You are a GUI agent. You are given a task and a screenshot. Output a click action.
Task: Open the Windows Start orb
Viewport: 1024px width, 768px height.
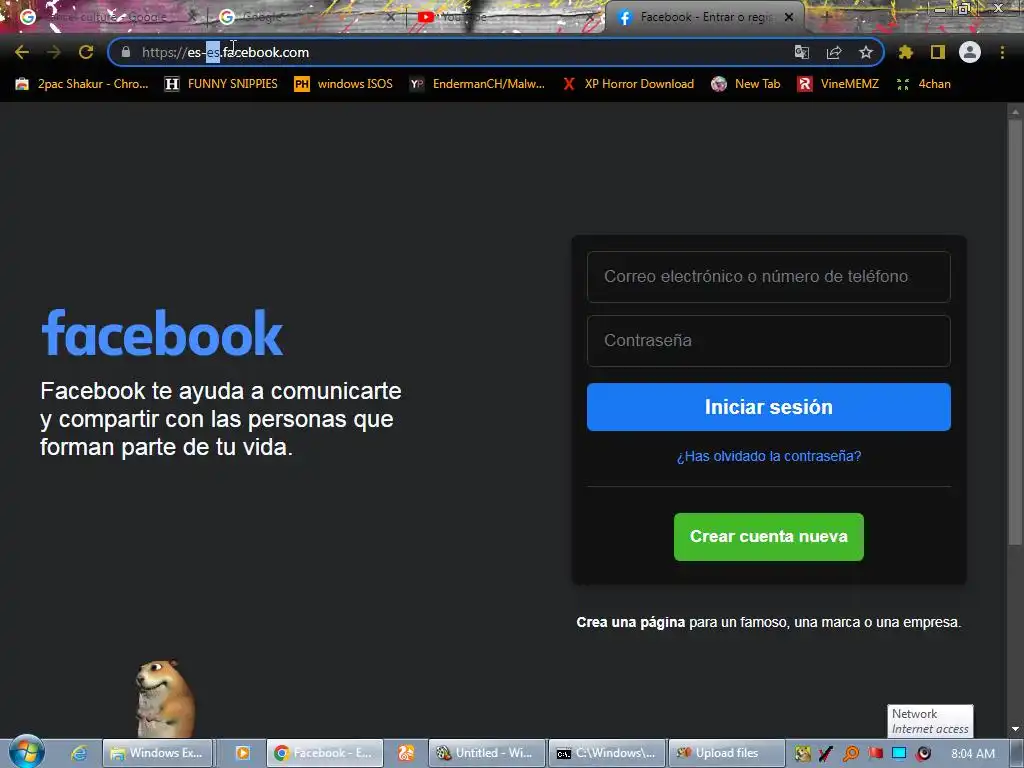(26, 752)
